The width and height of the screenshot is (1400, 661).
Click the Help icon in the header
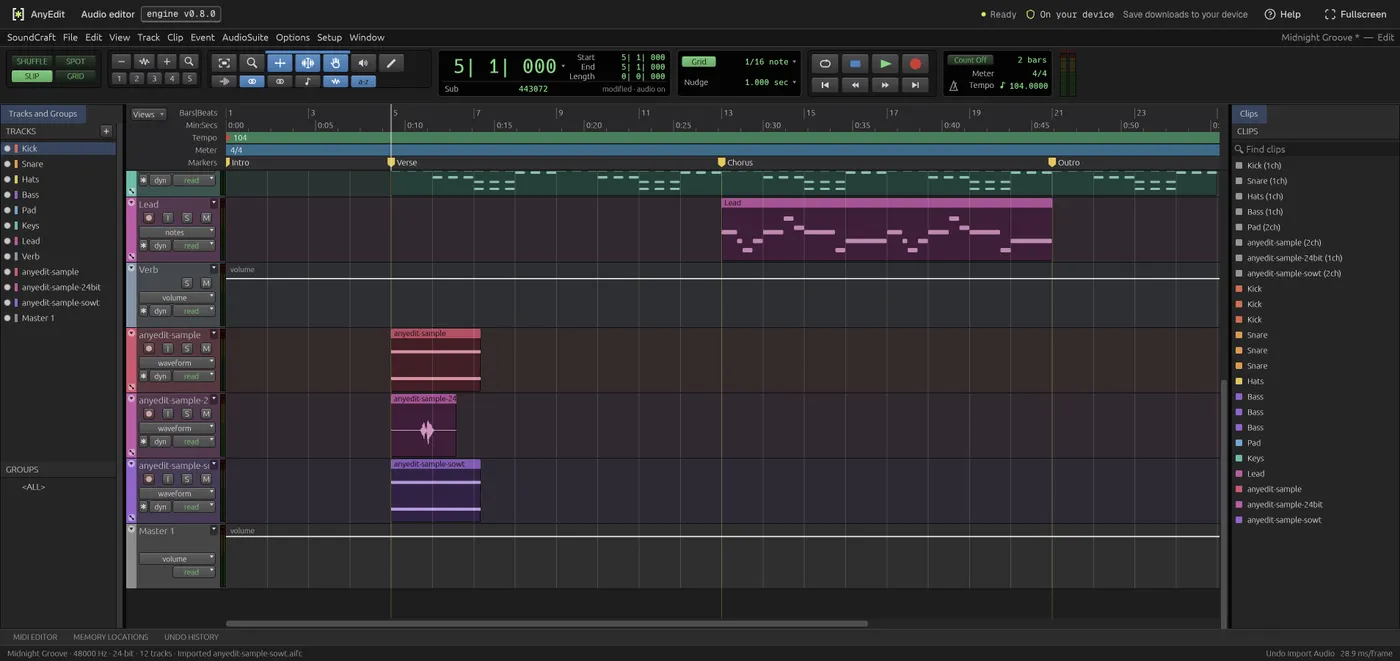pyautogui.click(x=1270, y=14)
